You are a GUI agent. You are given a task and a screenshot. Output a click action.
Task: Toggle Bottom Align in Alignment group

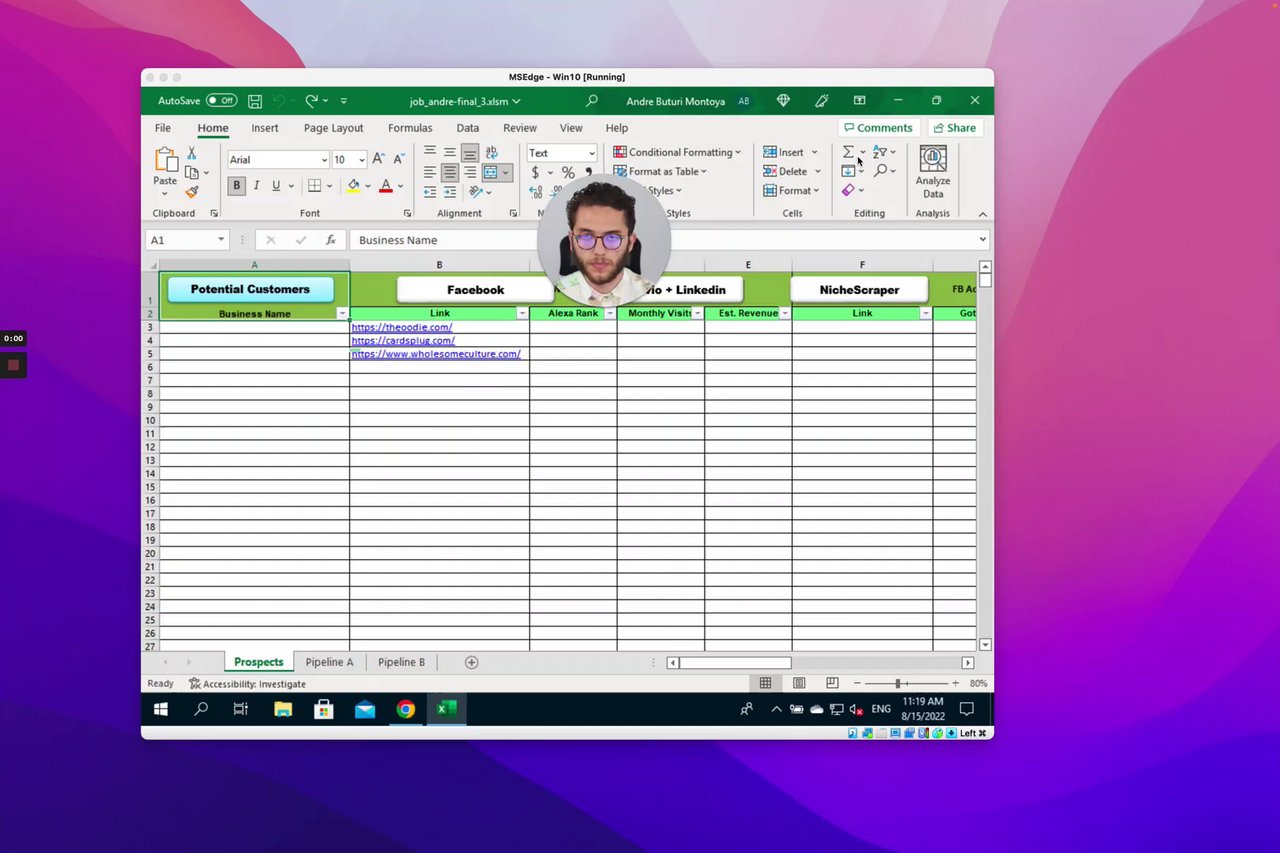470,153
